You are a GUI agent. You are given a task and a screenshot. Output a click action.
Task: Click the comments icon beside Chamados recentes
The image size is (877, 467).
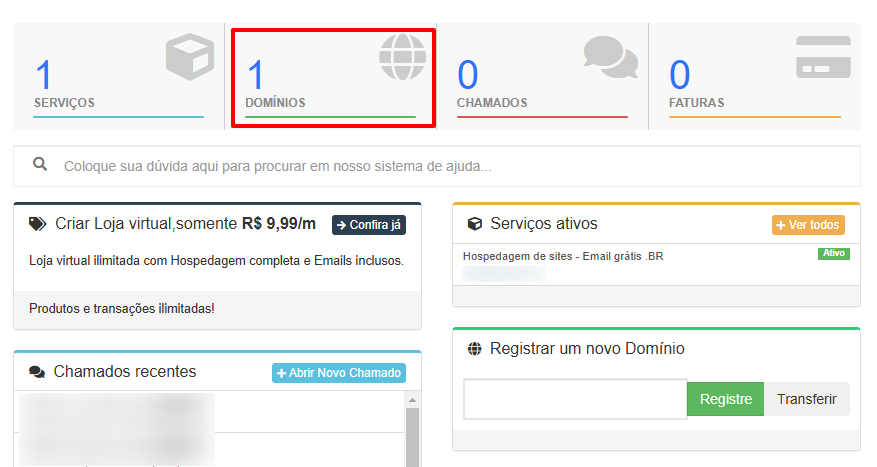pos(37,372)
